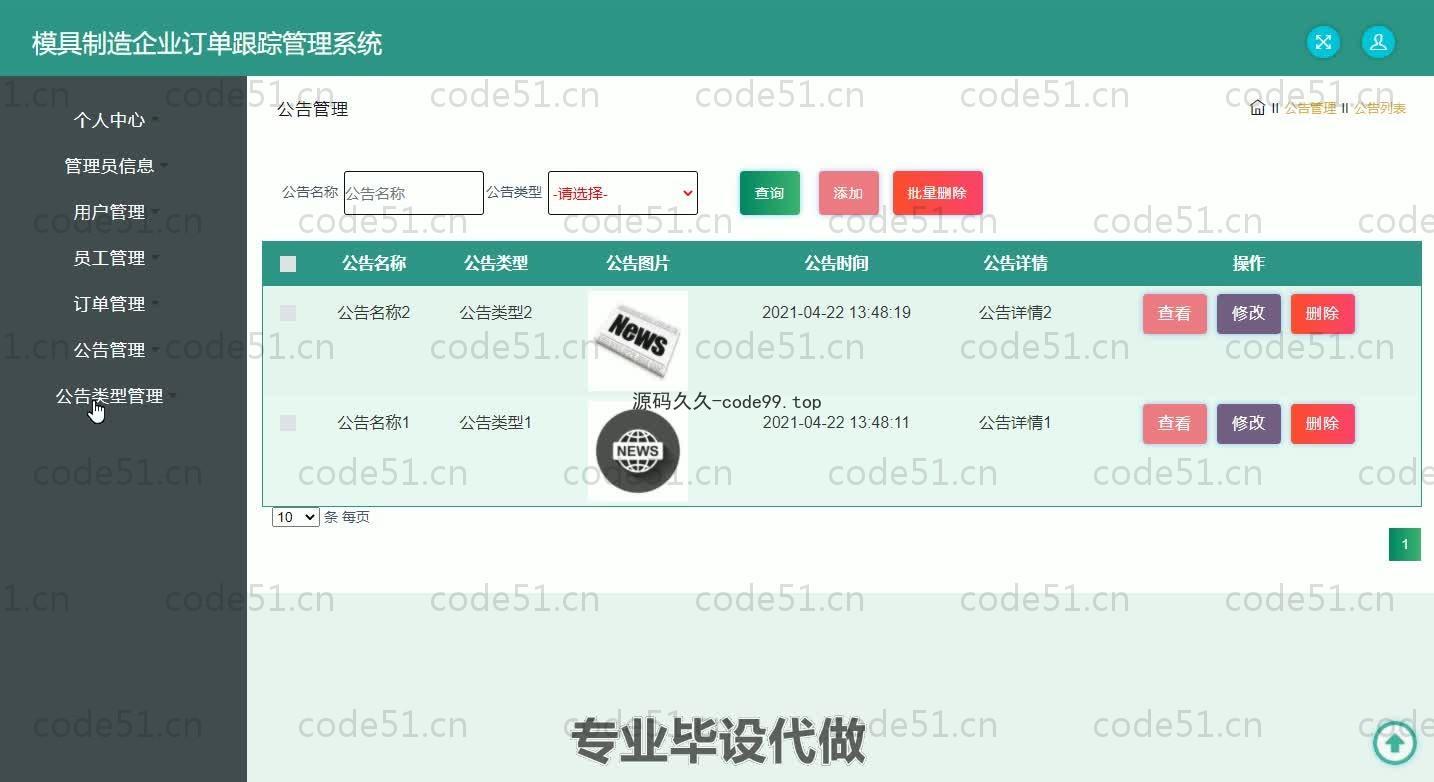Click the date 2021-04-22 13:48:19
The image size is (1434, 782).
[836, 313]
